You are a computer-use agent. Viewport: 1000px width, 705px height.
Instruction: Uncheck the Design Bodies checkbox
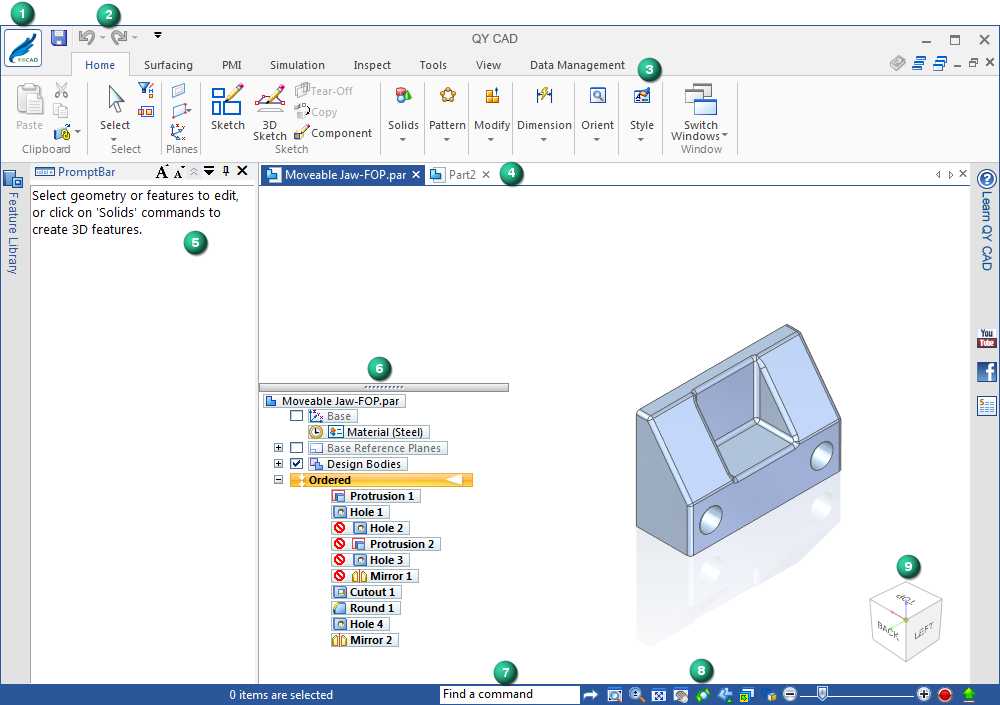click(296, 464)
